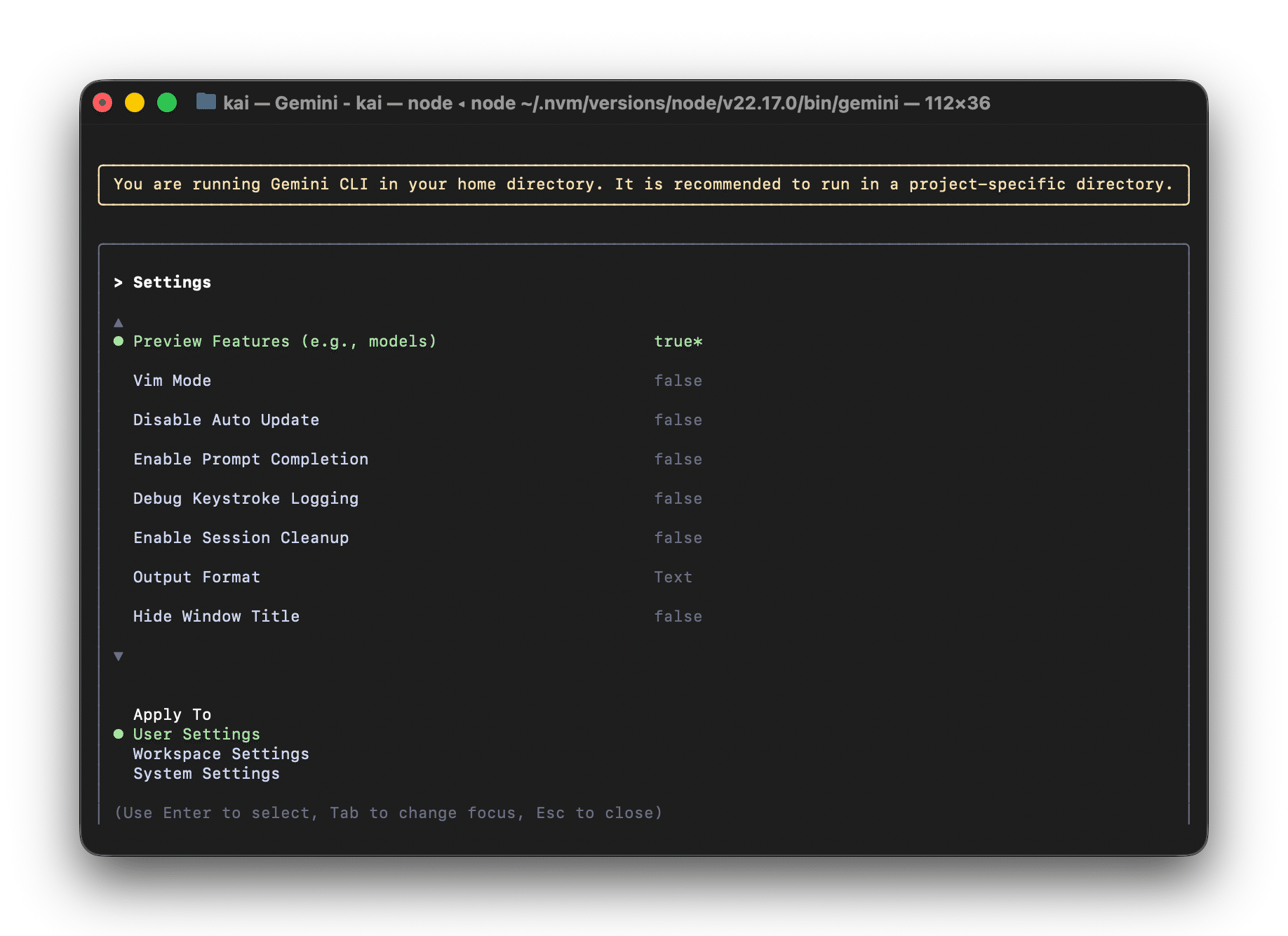1288x936 pixels.
Task: Minimize the terminal with the yellow button
Action: [135, 103]
